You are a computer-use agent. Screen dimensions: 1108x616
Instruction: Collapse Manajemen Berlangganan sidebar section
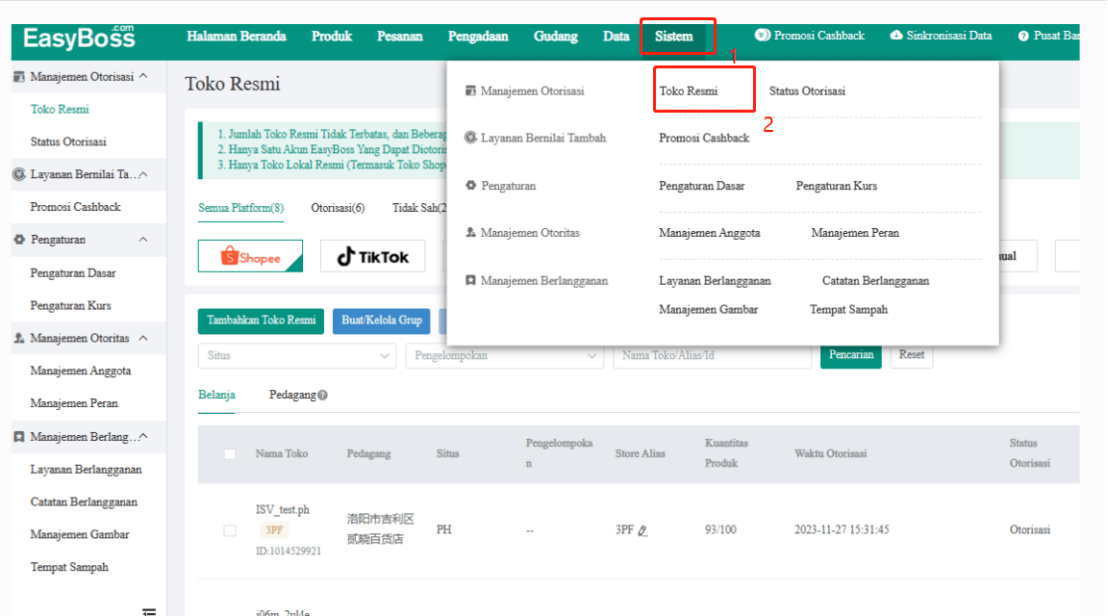click(x=143, y=436)
